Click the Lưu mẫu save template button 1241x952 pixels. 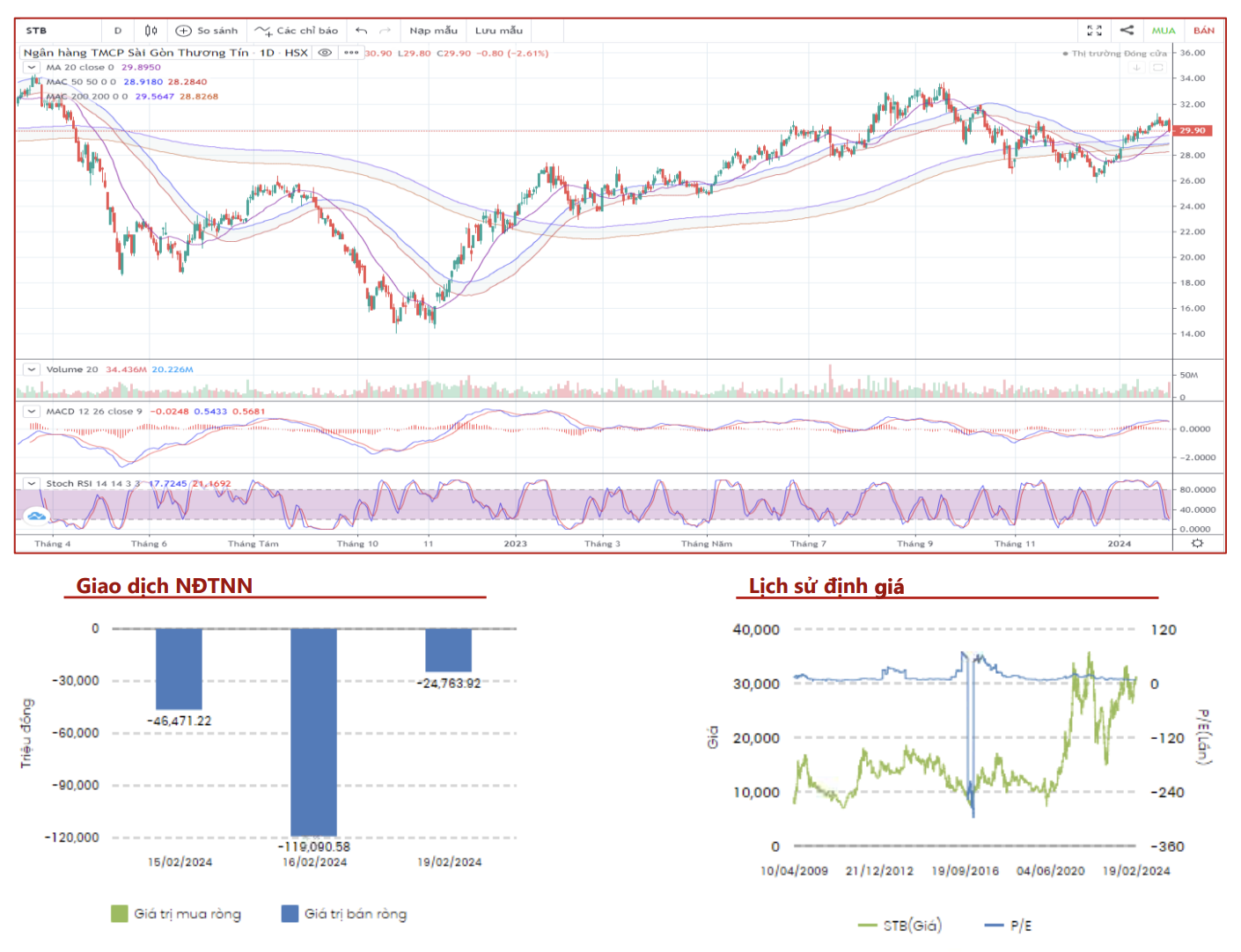click(x=499, y=31)
